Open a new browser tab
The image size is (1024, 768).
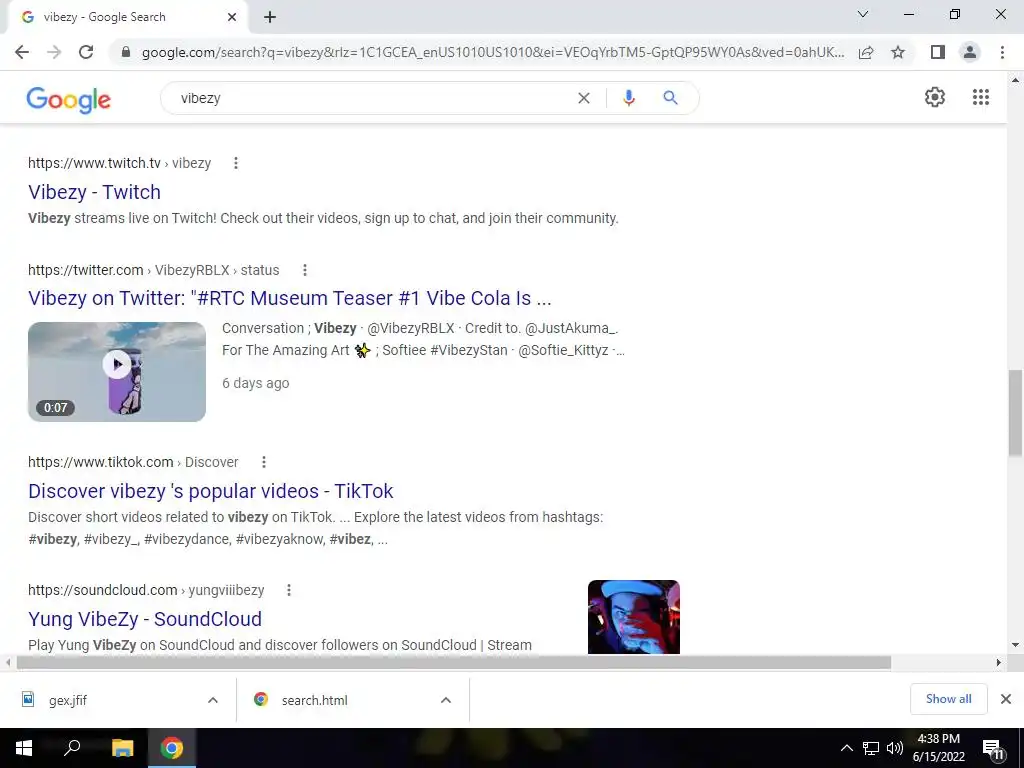[270, 17]
